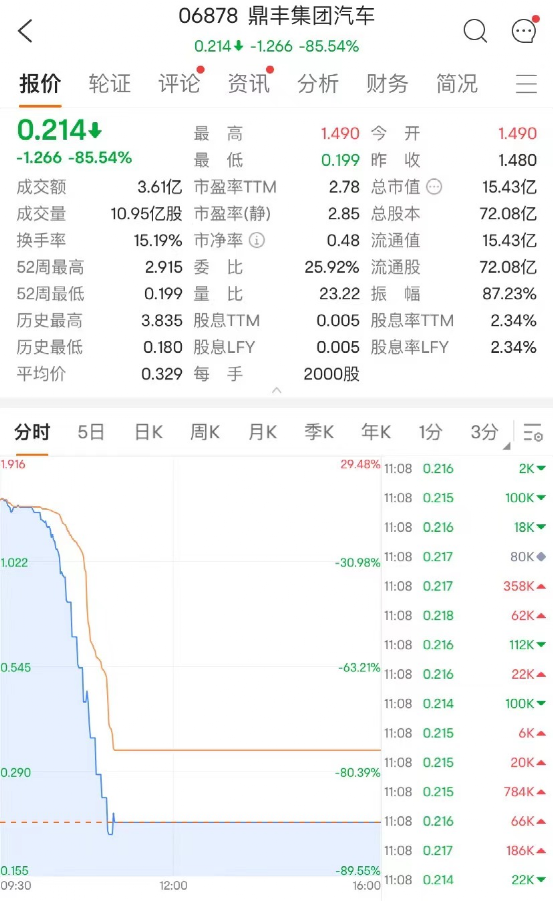Switch chart to 日K
Viewport: 553px width, 901px height.
point(148,432)
